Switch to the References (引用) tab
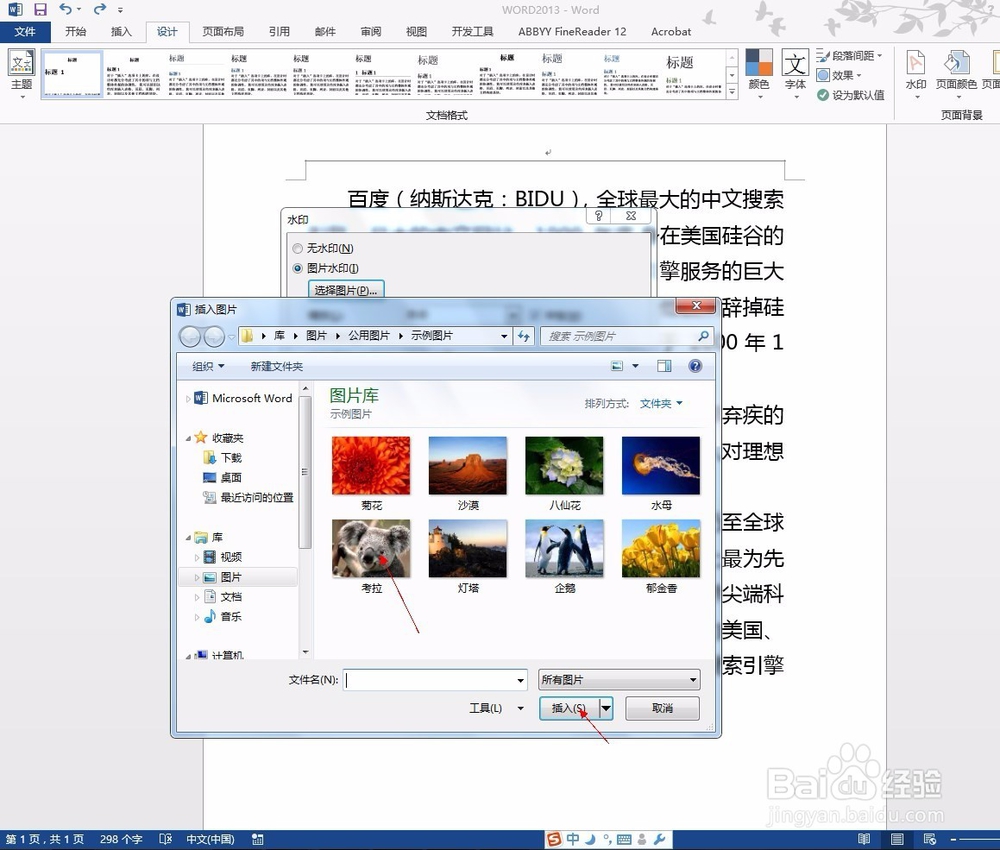This screenshot has width=1000, height=850. (x=279, y=31)
